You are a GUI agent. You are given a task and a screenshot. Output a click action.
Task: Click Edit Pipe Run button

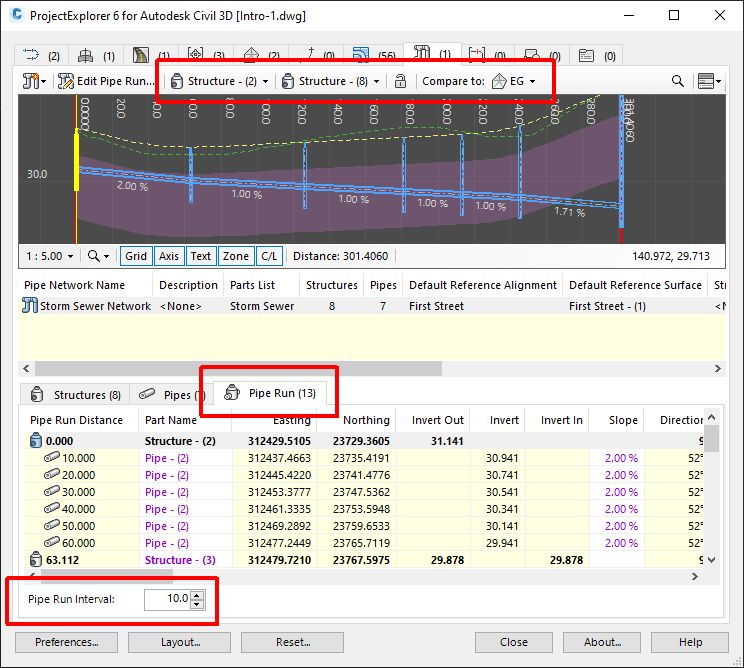106,81
